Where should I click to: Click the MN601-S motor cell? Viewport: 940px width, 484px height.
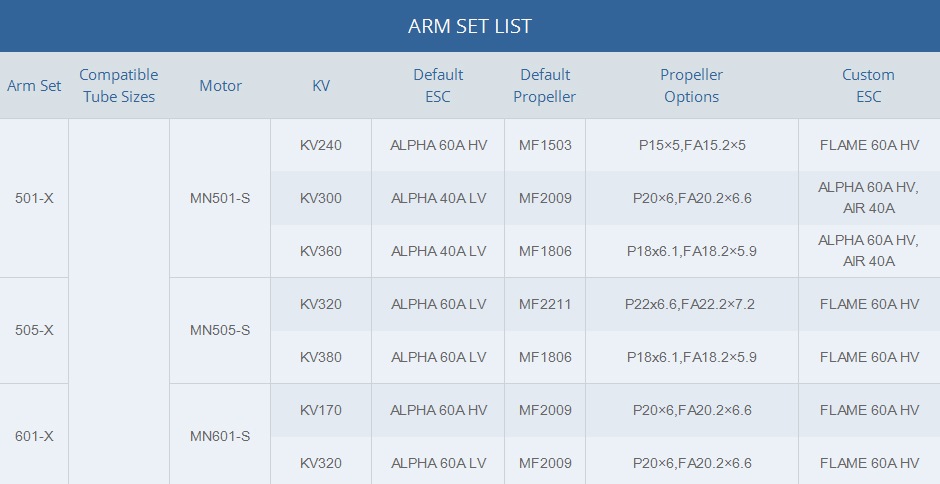coord(220,436)
